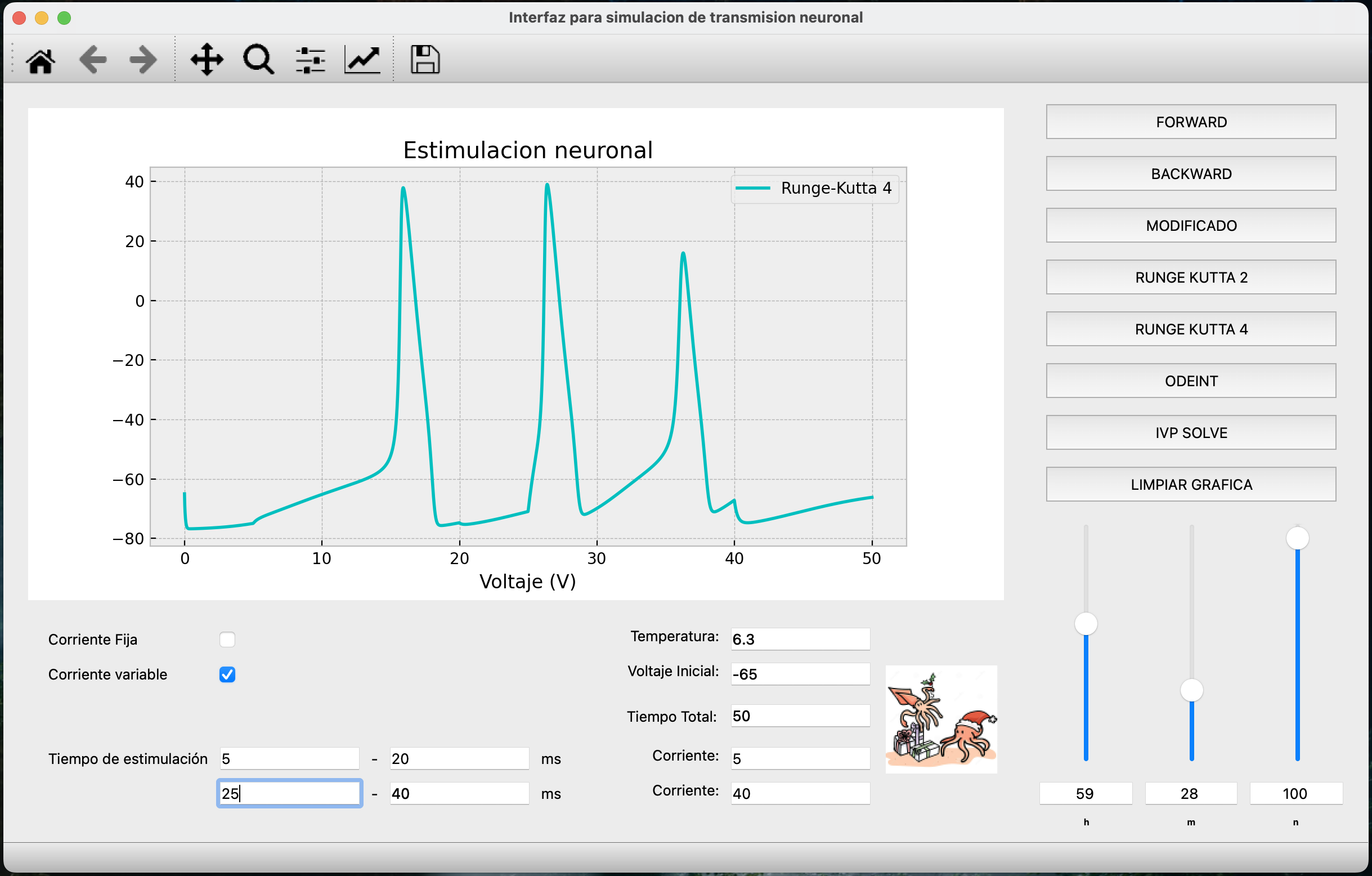Image resolution: width=1372 pixels, height=876 pixels.
Task: Activate the Pan tool icon
Action: (x=207, y=59)
